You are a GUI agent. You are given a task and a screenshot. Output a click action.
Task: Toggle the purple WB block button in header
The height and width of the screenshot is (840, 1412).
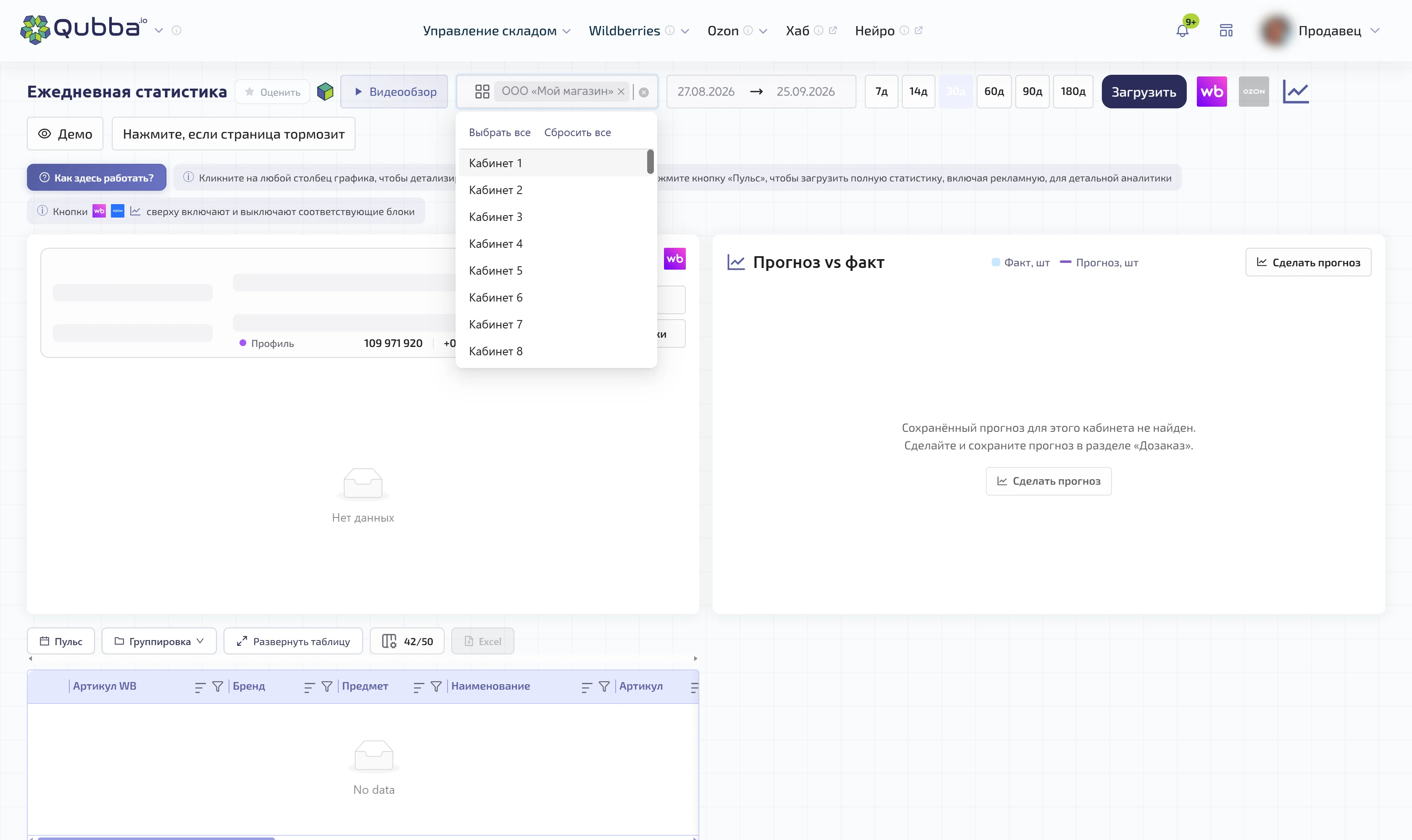point(1212,92)
